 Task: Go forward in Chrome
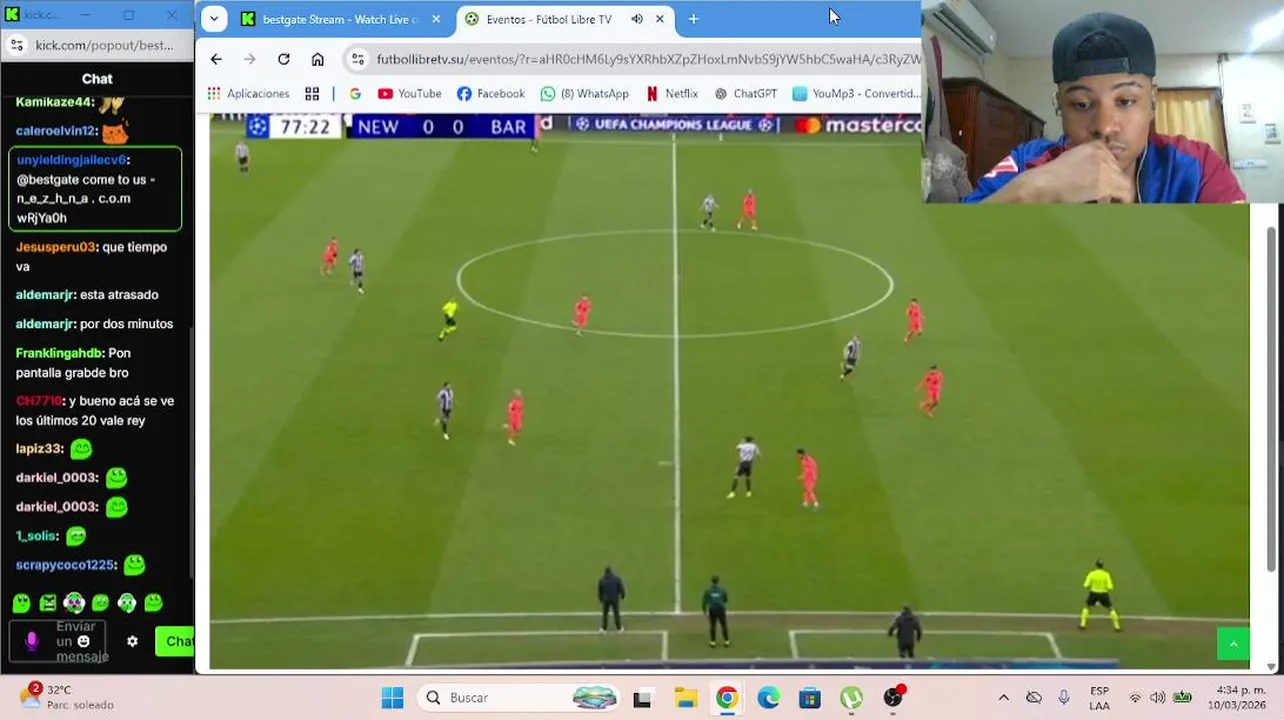250,59
